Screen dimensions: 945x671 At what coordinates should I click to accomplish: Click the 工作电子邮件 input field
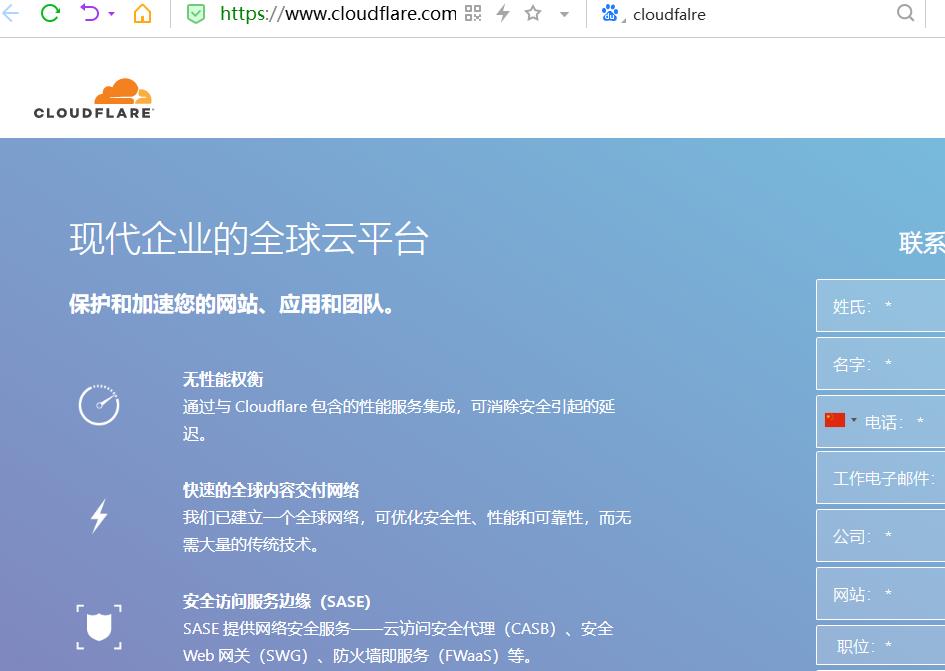click(x=881, y=478)
